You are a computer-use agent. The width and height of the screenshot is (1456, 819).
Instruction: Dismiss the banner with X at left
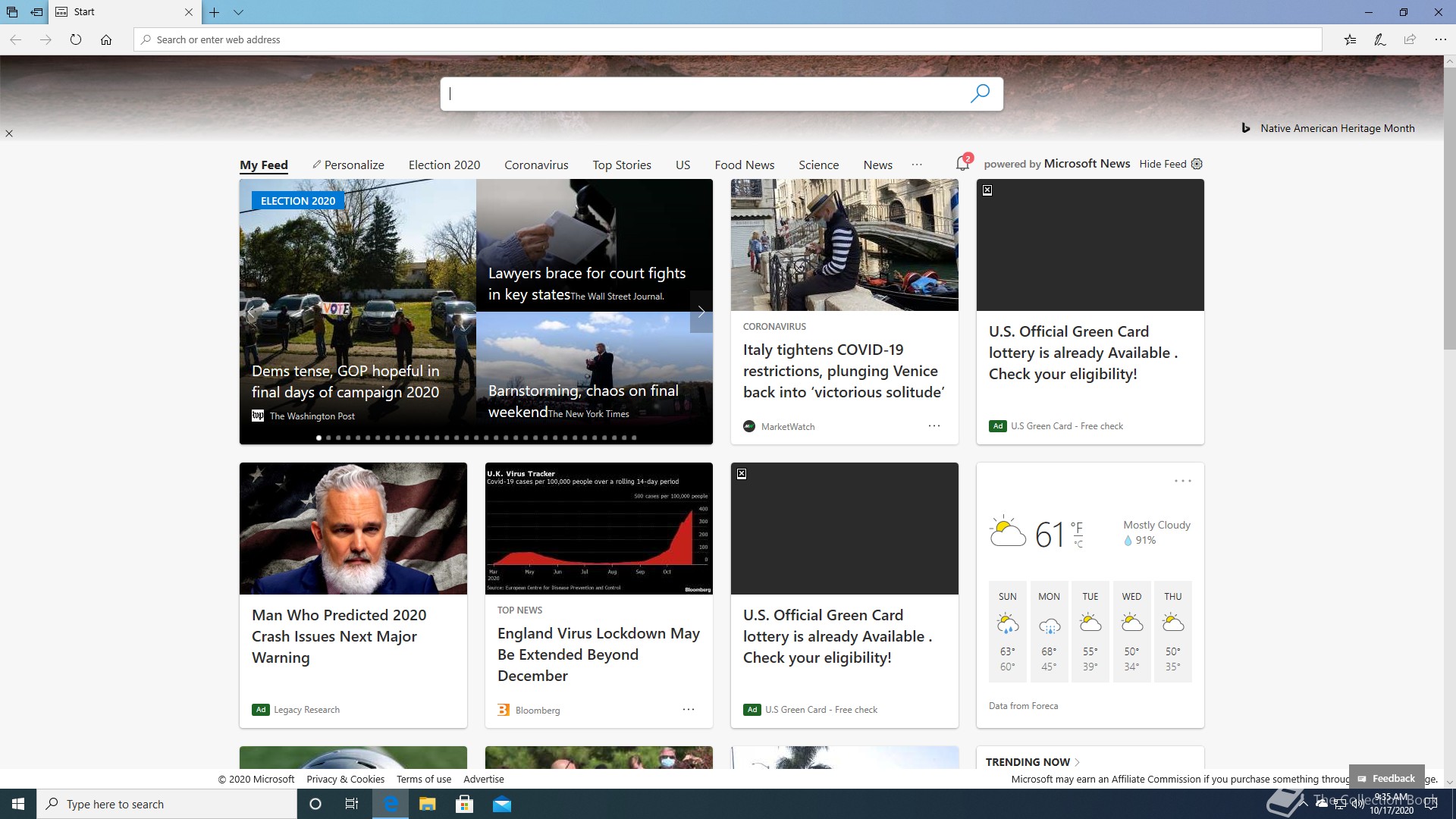point(9,133)
